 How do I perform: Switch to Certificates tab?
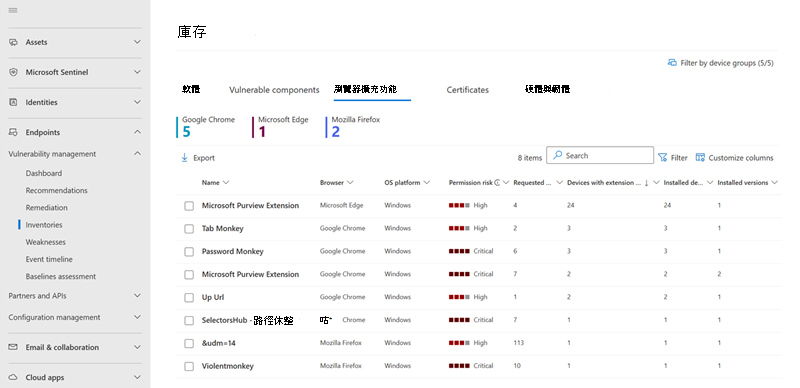point(467,90)
